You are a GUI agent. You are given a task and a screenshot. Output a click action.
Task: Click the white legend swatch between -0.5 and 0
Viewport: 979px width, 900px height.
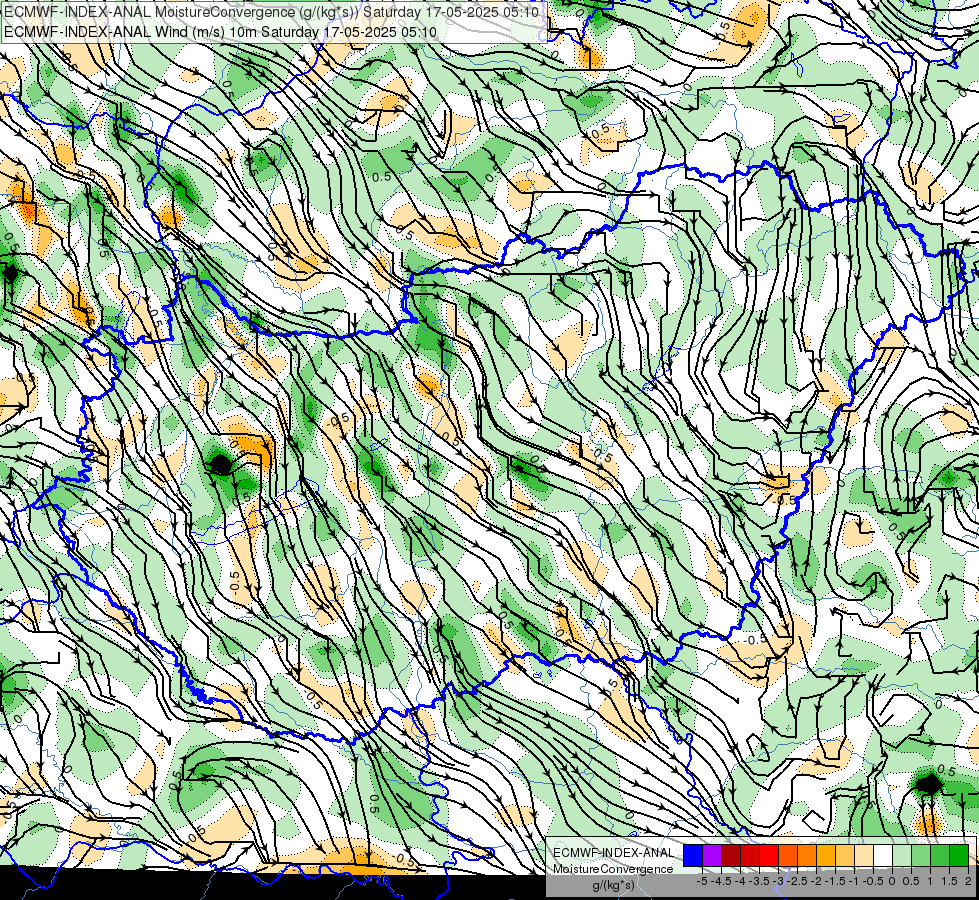(883, 855)
